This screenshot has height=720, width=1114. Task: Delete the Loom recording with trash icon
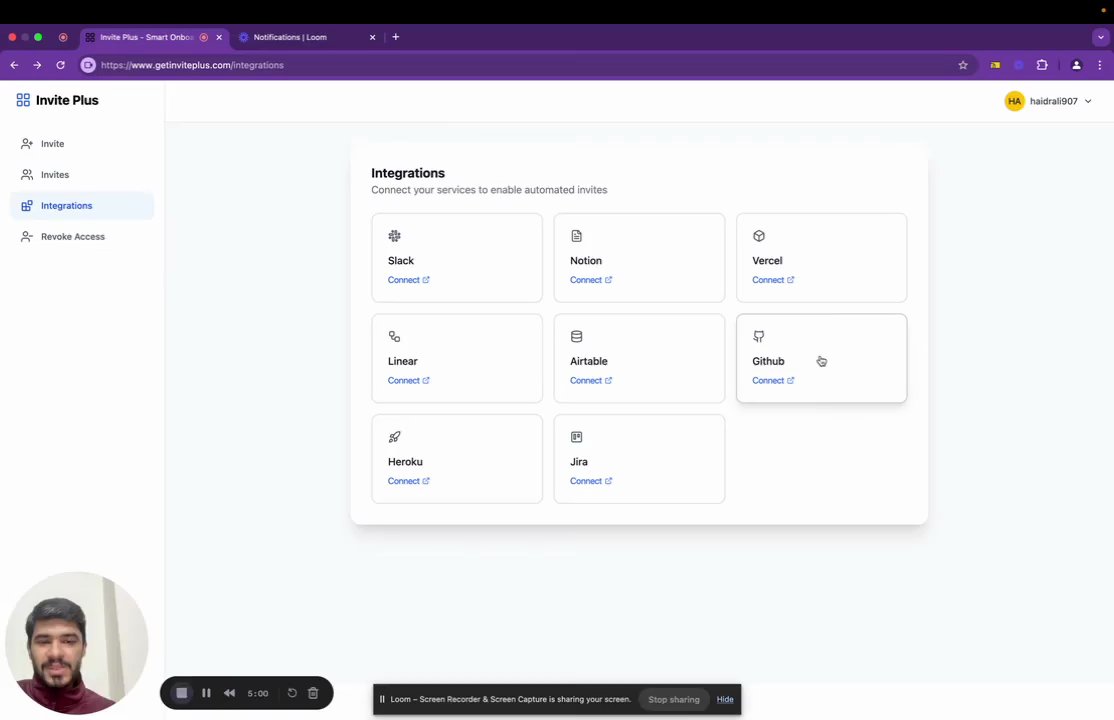pos(313,693)
